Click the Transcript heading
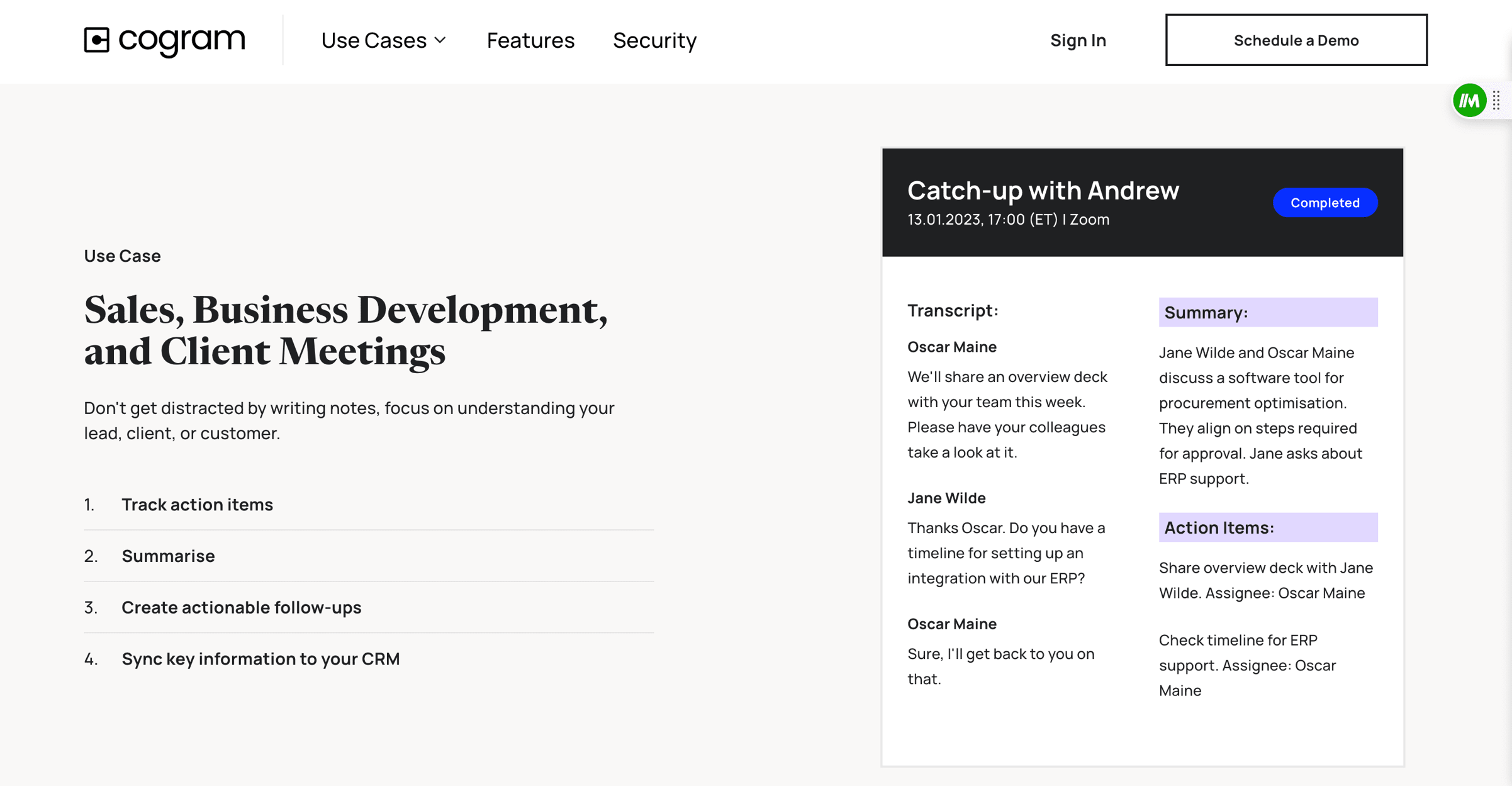This screenshot has width=1512, height=786. [x=953, y=310]
